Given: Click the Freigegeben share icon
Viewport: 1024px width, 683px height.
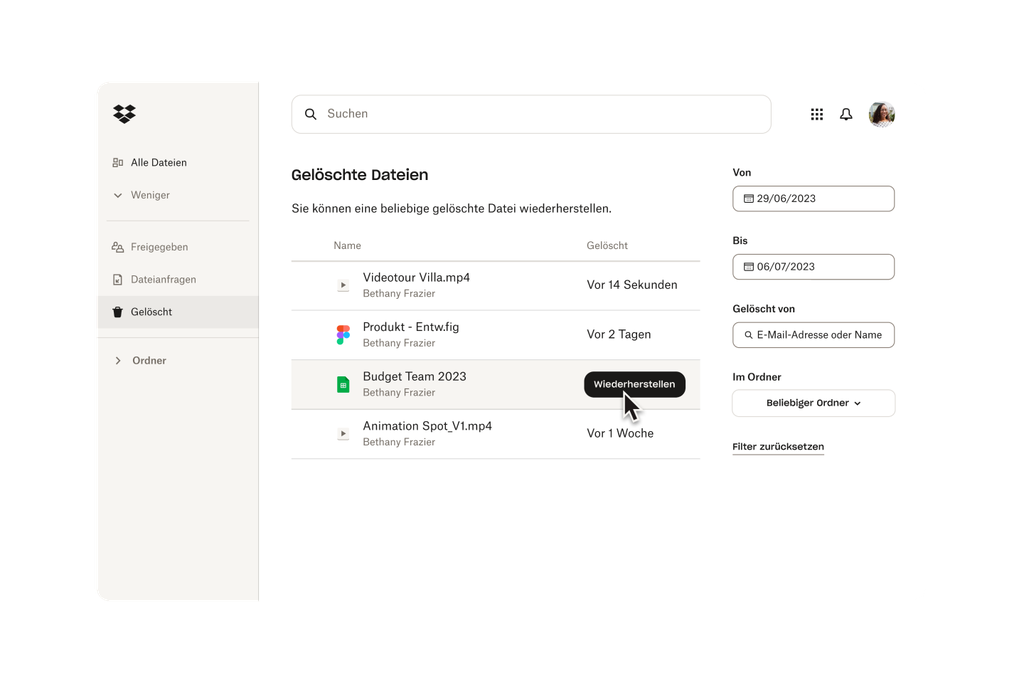Looking at the screenshot, I should click(119, 247).
